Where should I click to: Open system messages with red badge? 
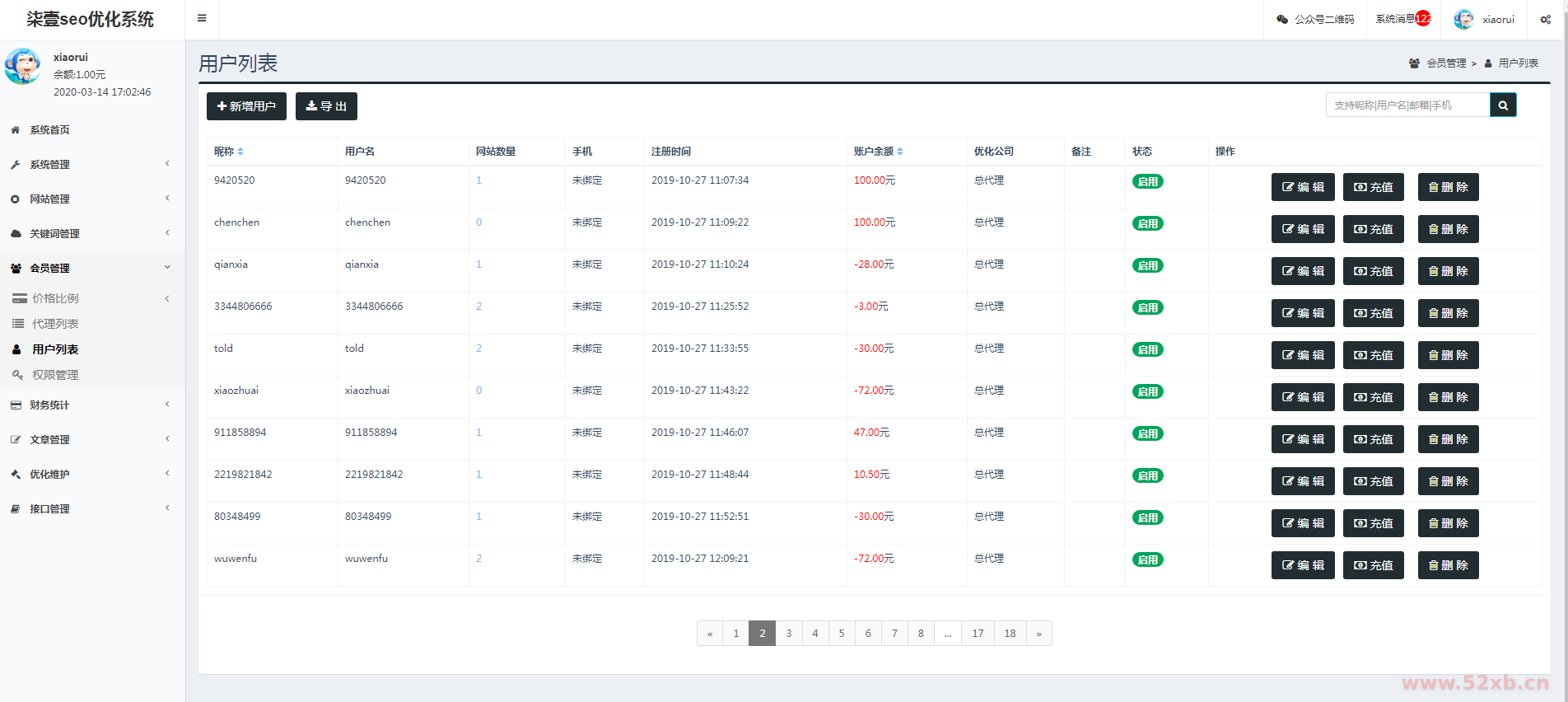tap(1403, 19)
